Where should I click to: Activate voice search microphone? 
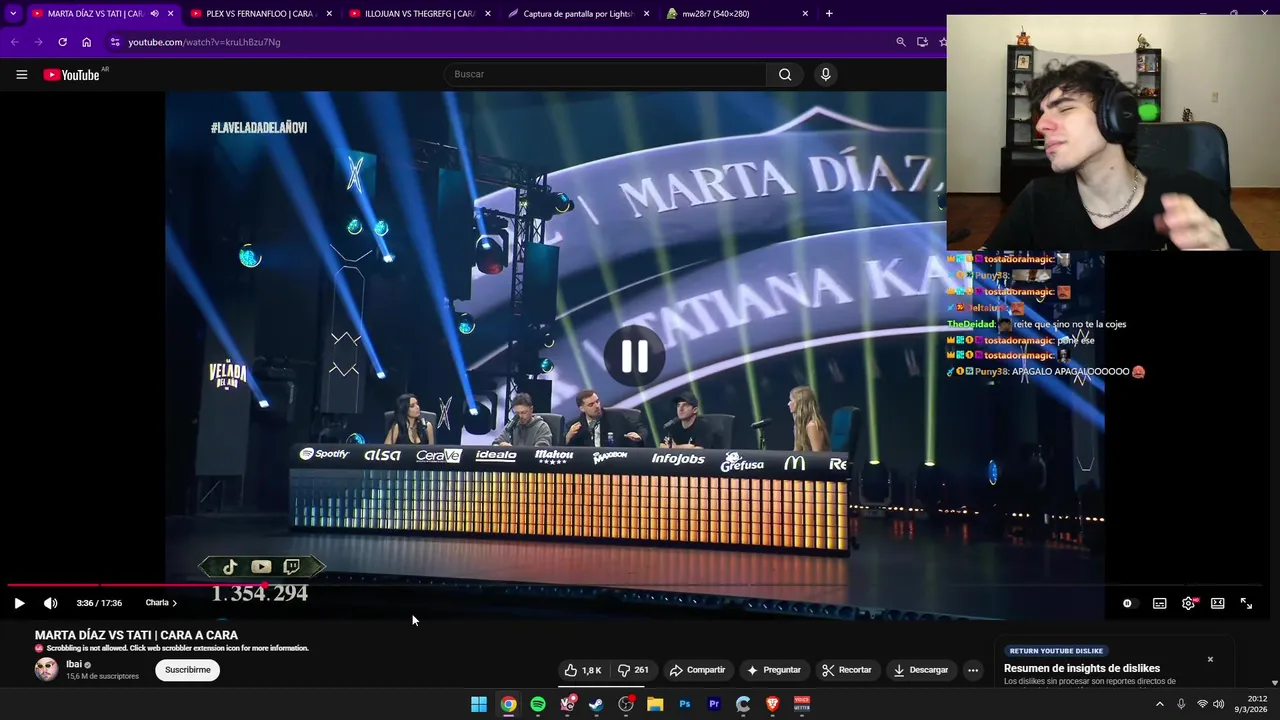pyautogui.click(x=825, y=74)
